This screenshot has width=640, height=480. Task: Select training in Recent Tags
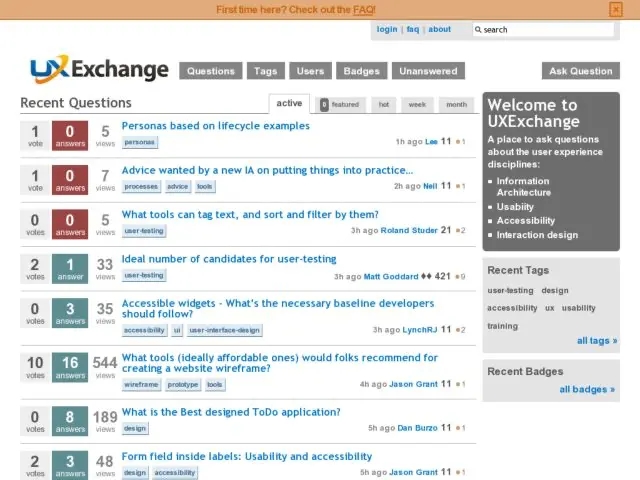coord(502,326)
